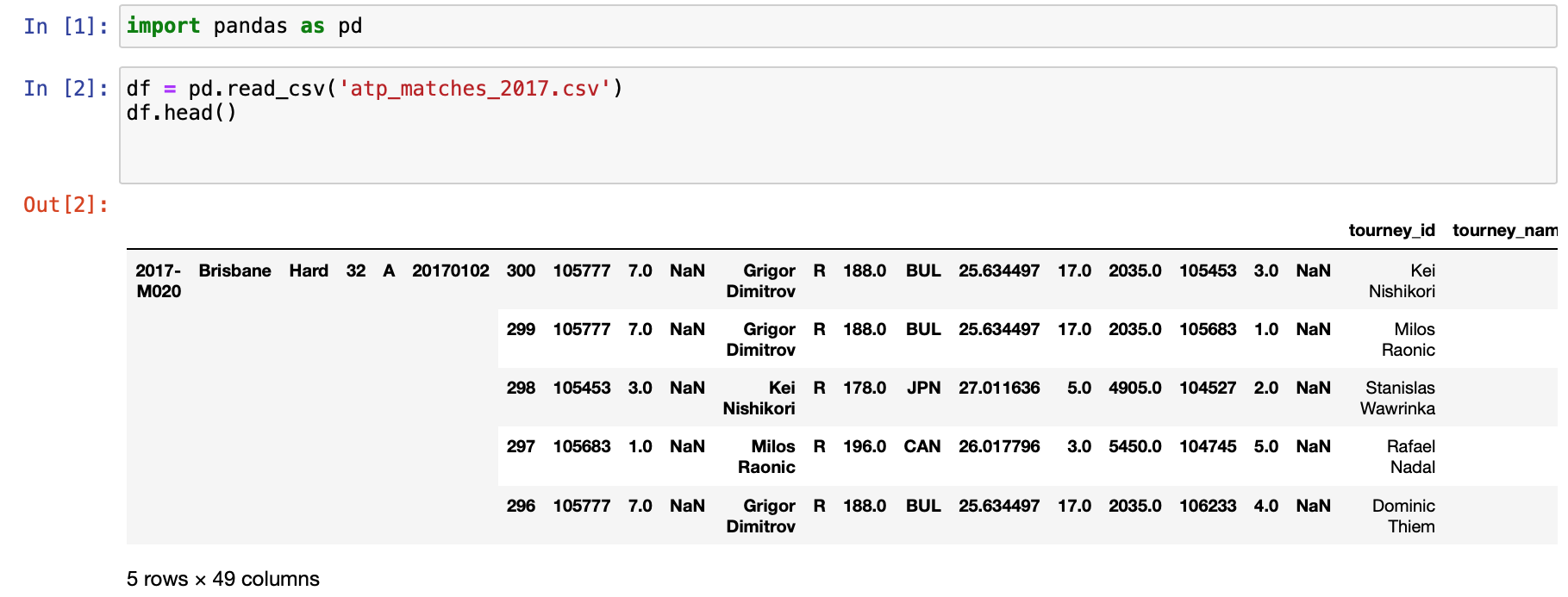This screenshot has width=1568, height=597.
Task: Select the In [1] prompt label
Action: point(66,26)
